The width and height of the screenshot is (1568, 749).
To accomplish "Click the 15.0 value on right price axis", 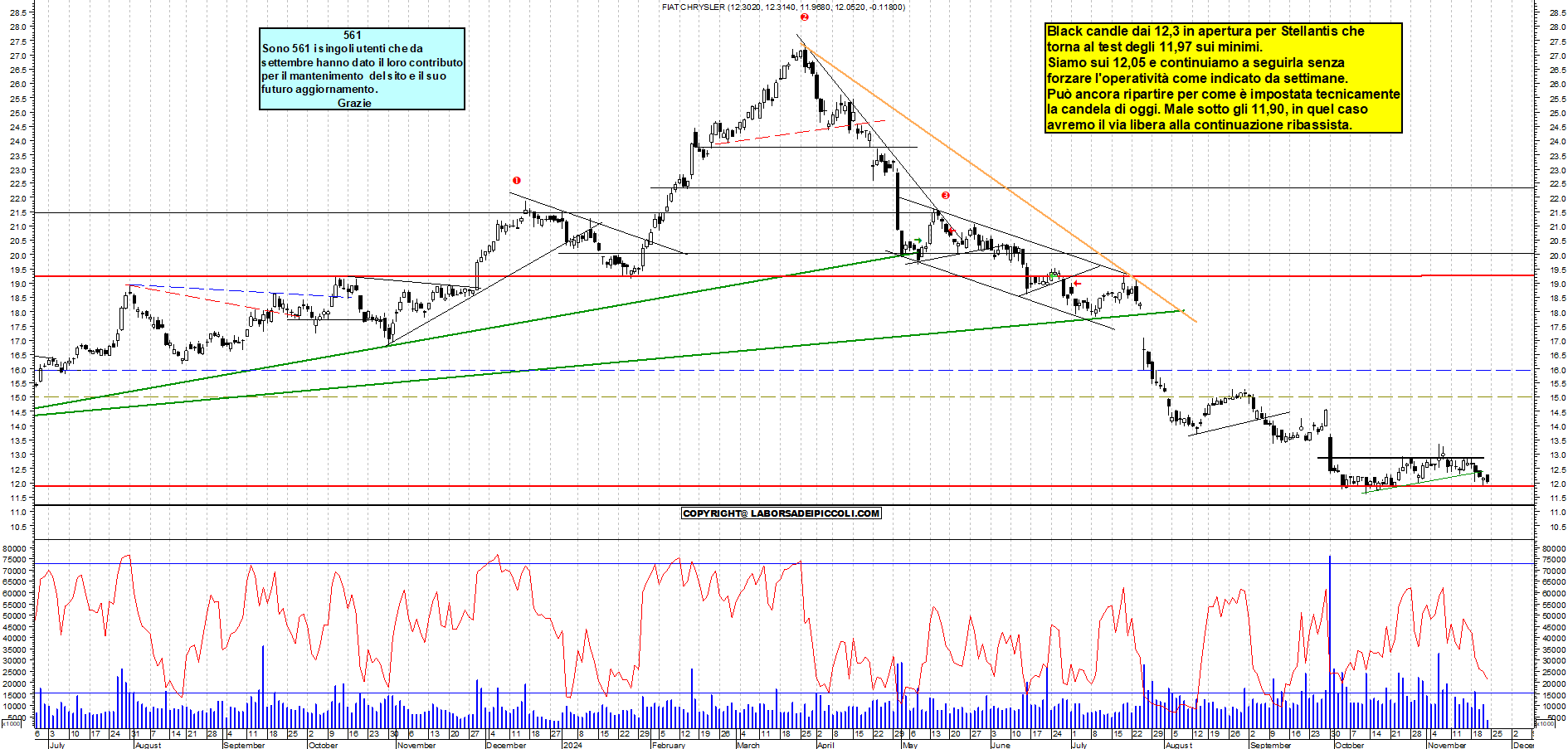I will [x=1556, y=398].
